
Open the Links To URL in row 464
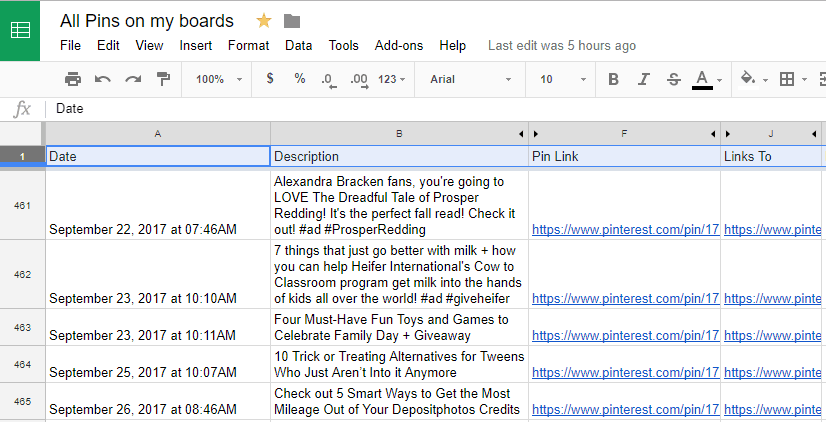click(772, 372)
